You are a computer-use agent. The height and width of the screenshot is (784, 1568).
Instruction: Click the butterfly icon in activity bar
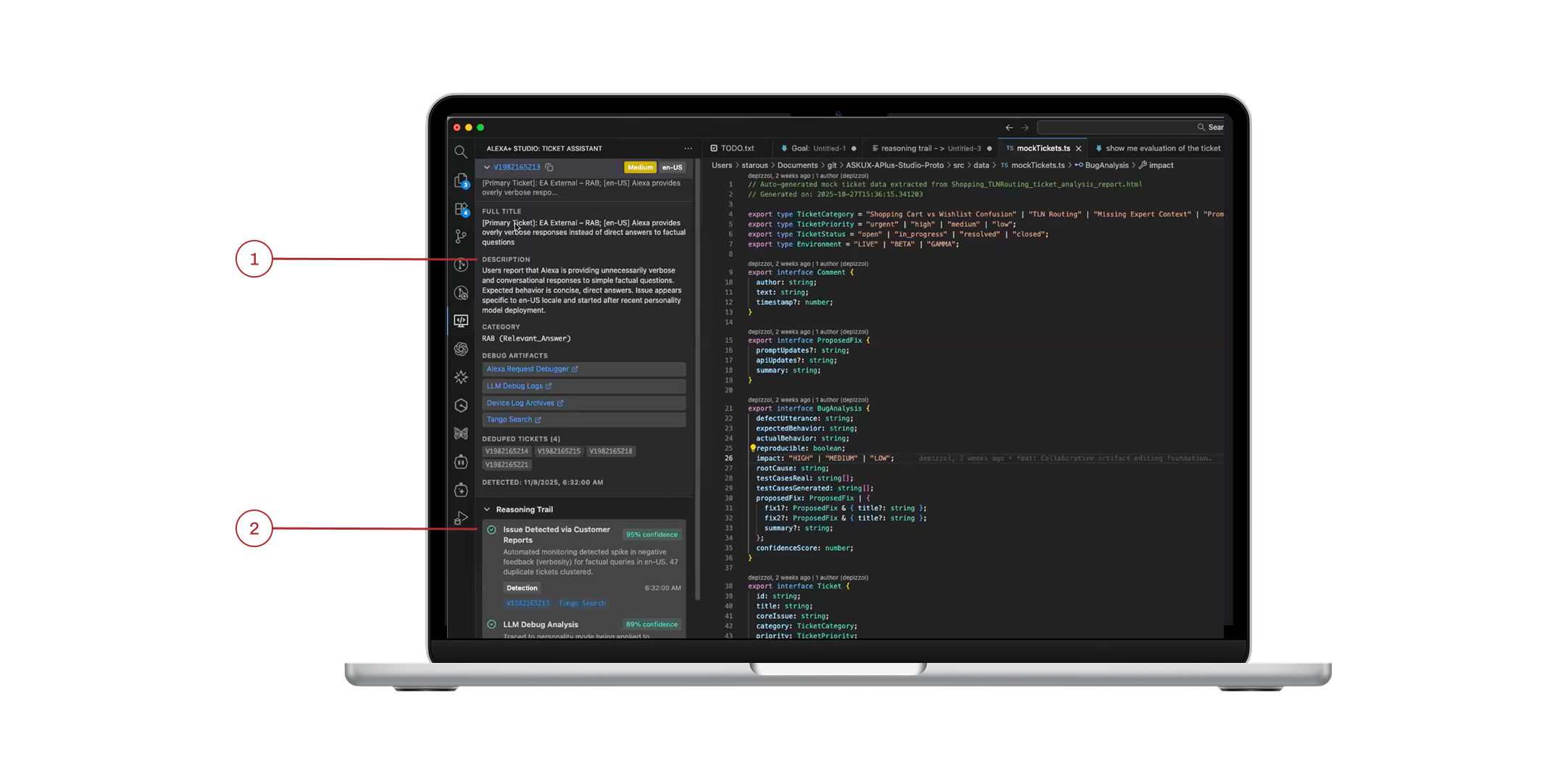(461, 433)
